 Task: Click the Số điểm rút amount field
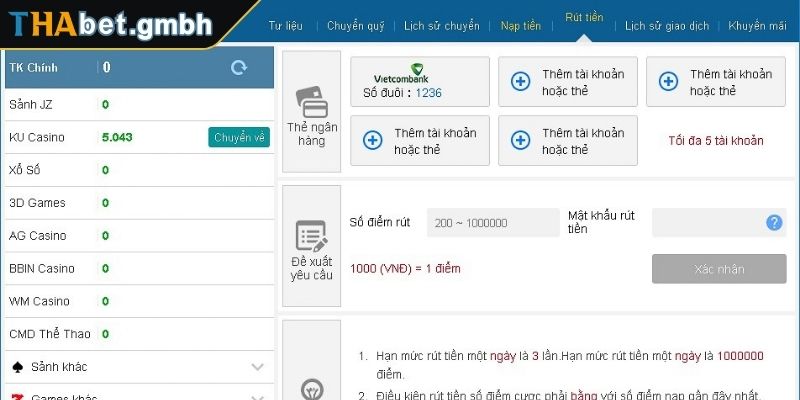click(x=493, y=222)
